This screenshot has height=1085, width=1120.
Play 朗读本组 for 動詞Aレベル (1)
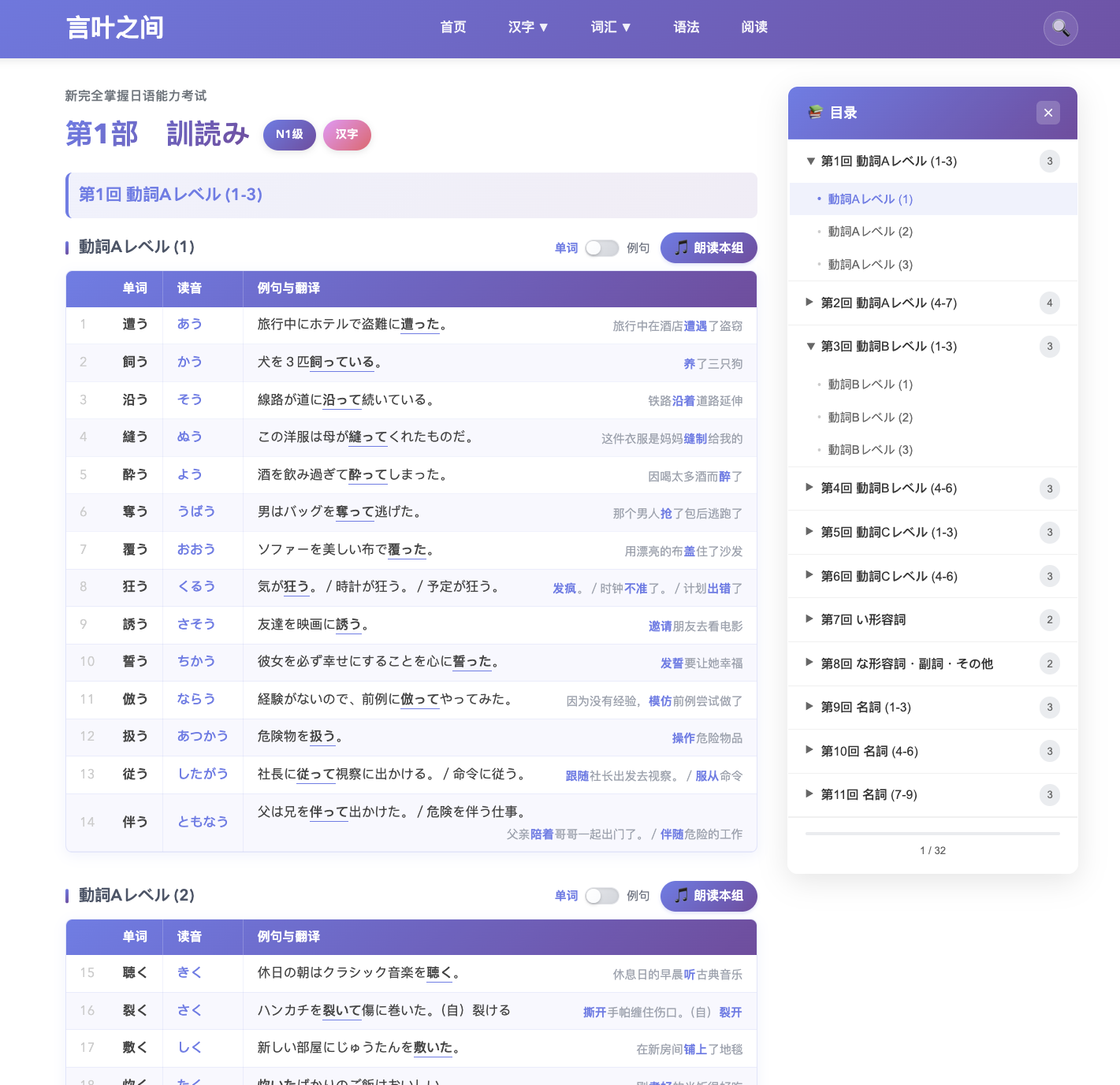709,247
